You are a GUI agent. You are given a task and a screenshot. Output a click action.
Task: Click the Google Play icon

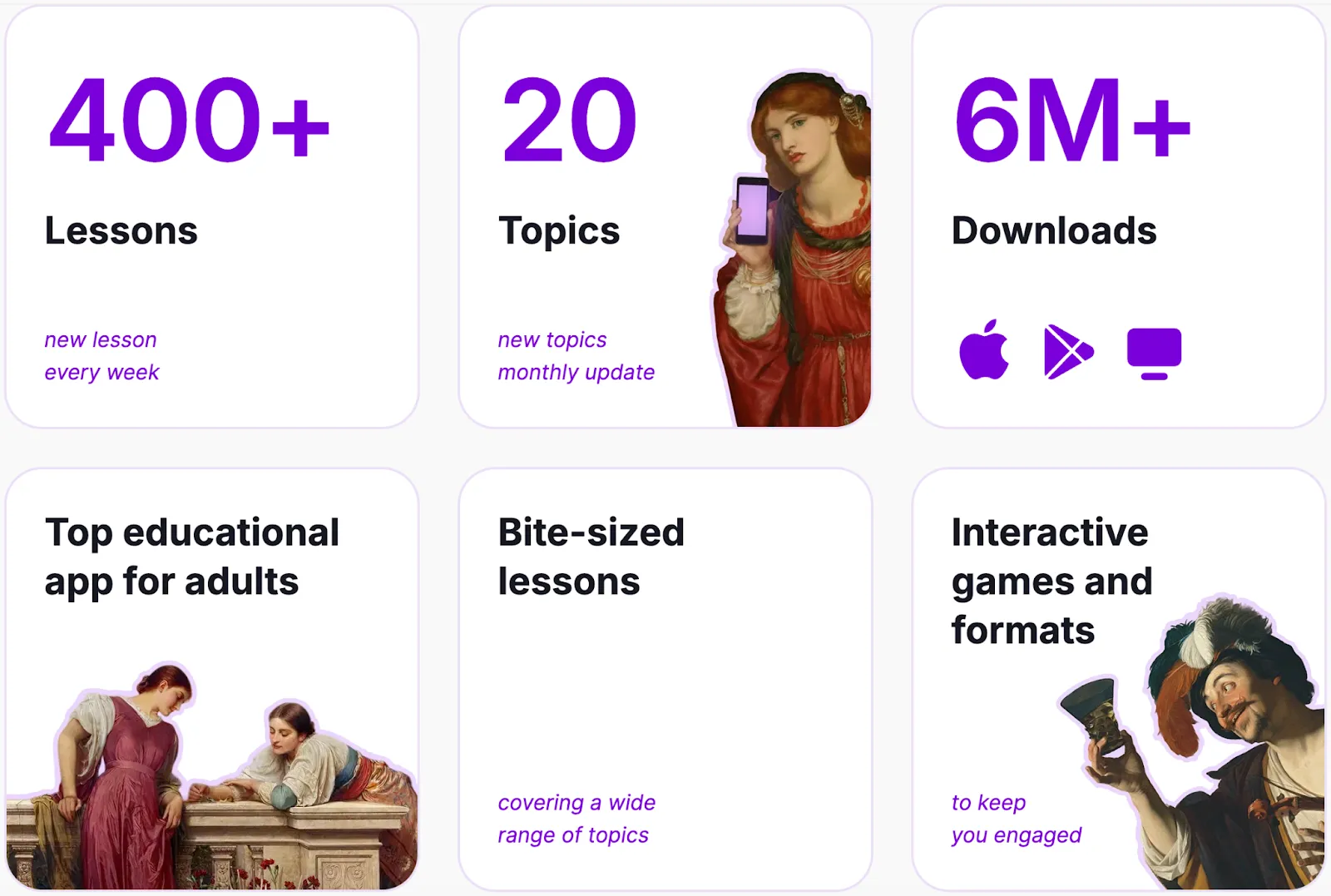[x=1067, y=349]
